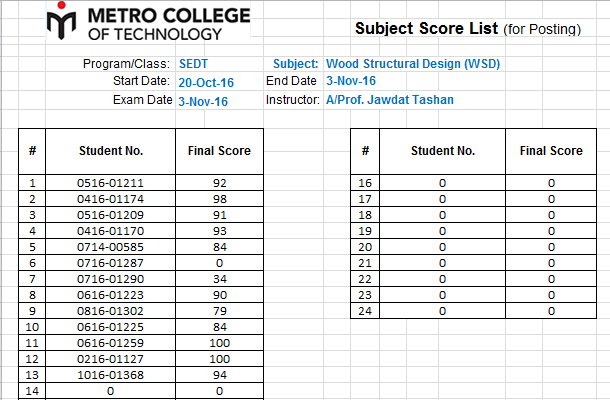The image size is (610, 400).
Task: Select student number 0416-01174
Action: point(110,199)
